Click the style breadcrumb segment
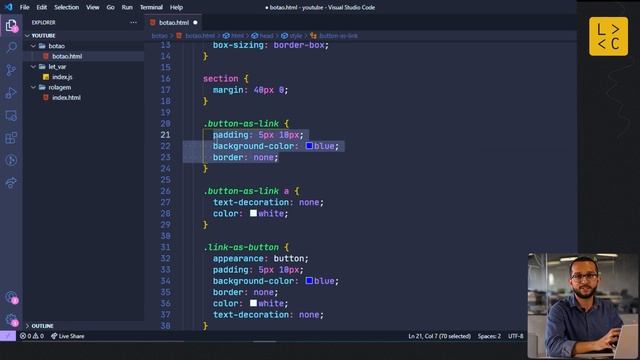The width and height of the screenshot is (640, 360). [292, 36]
